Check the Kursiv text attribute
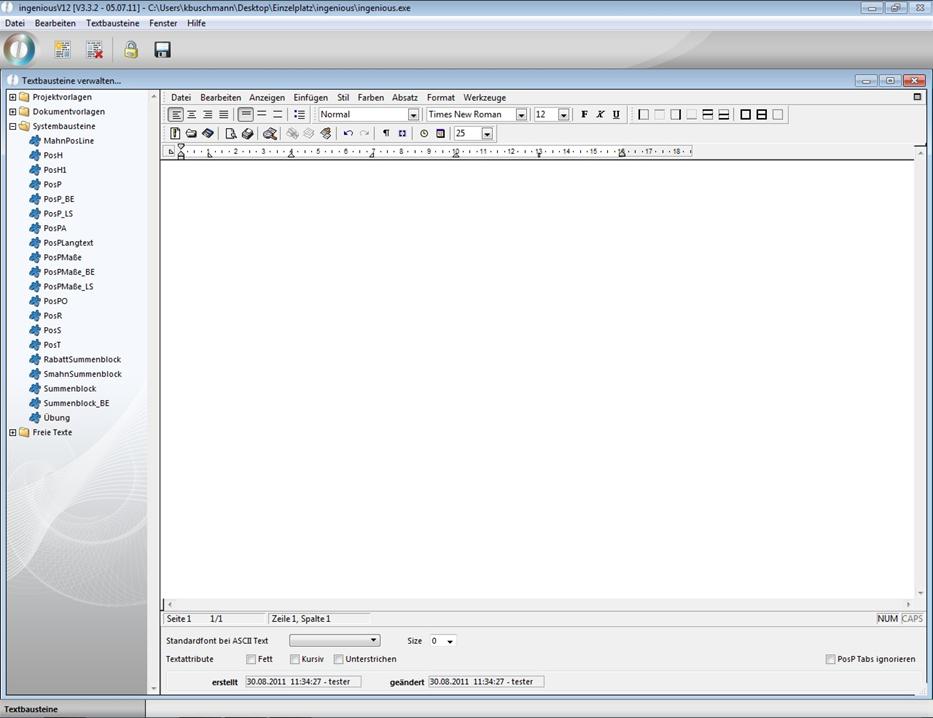Viewport: 933px width, 718px height. pos(295,659)
